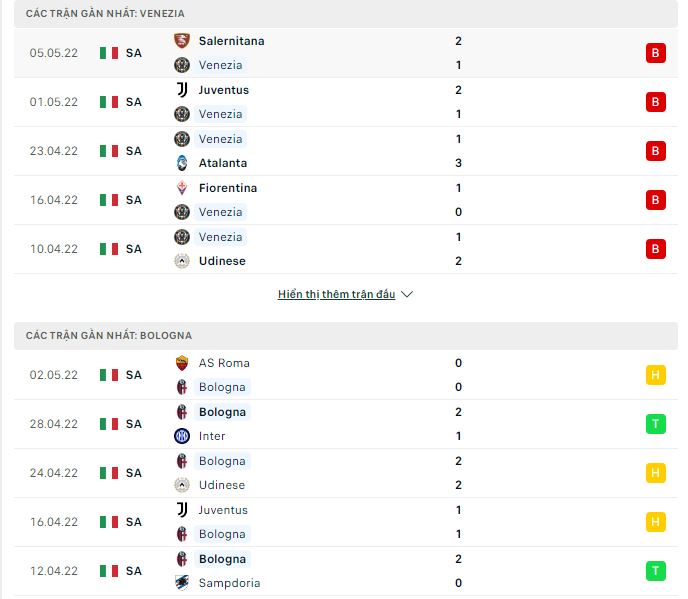Click the yellow H badge for AS Roma match
Image resolution: width=688 pixels, height=599 pixels.
point(656,375)
